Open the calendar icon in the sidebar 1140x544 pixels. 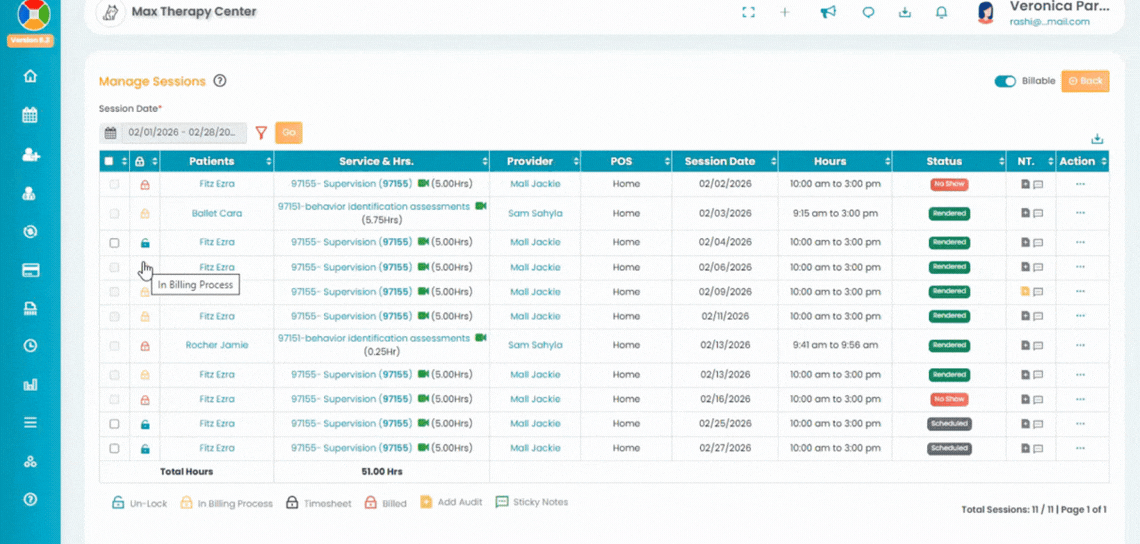[30, 115]
